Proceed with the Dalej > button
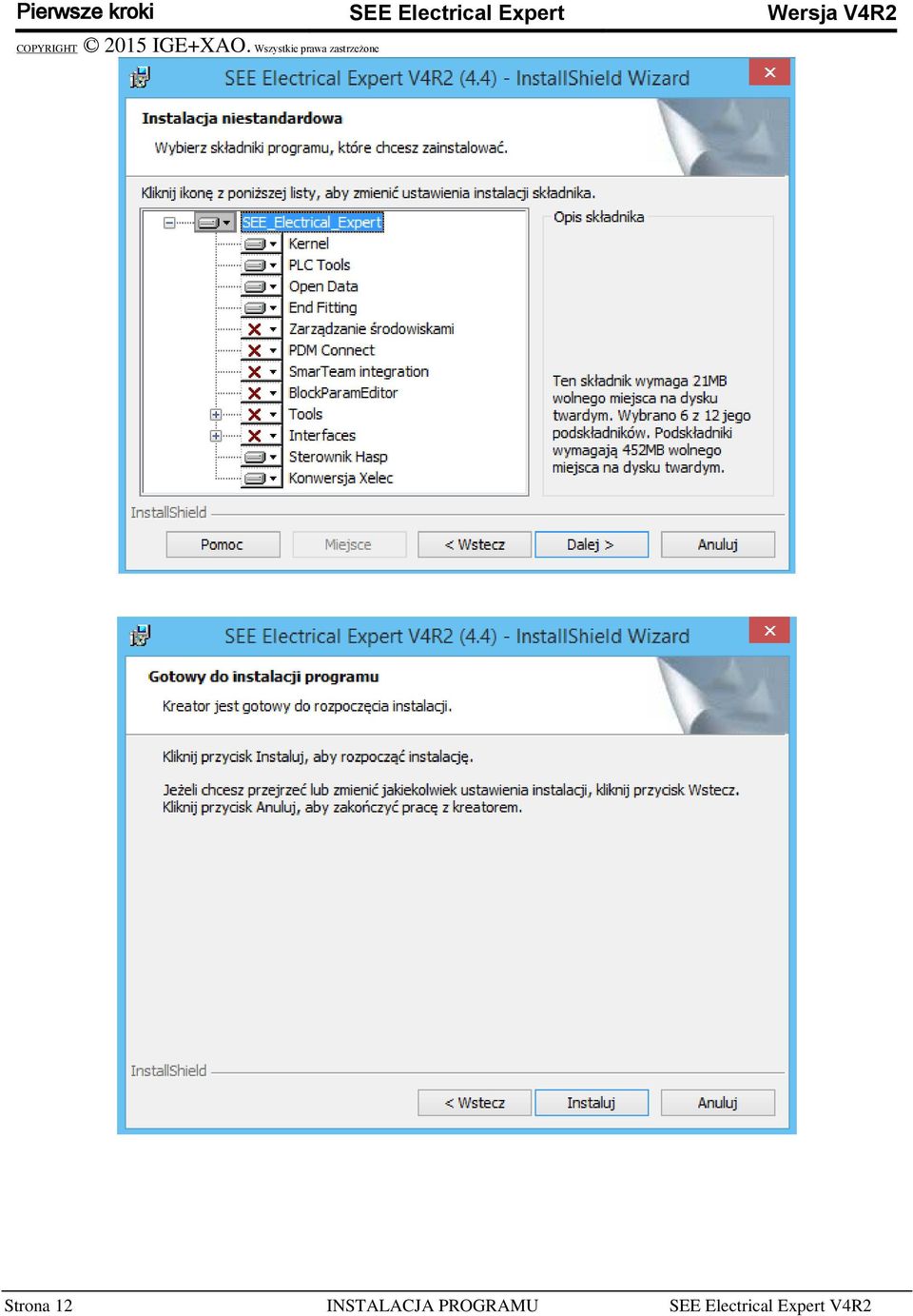The image size is (913, 1316). click(x=592, y=544)
